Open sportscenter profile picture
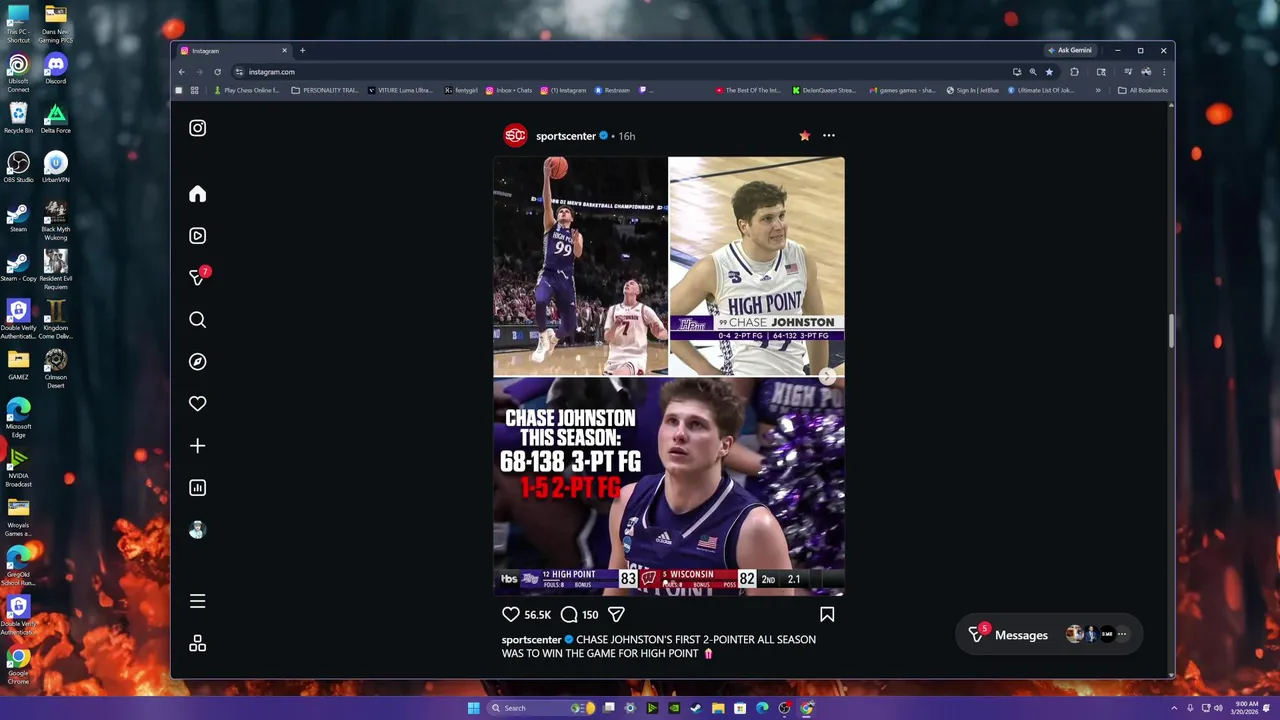This screenshot has height=720, width=1280. [x=515, y=136]
